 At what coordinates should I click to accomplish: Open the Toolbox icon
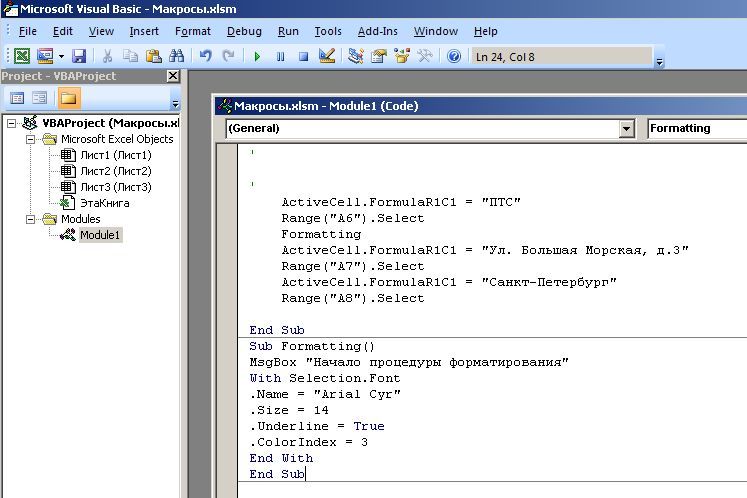click(424, 56)
